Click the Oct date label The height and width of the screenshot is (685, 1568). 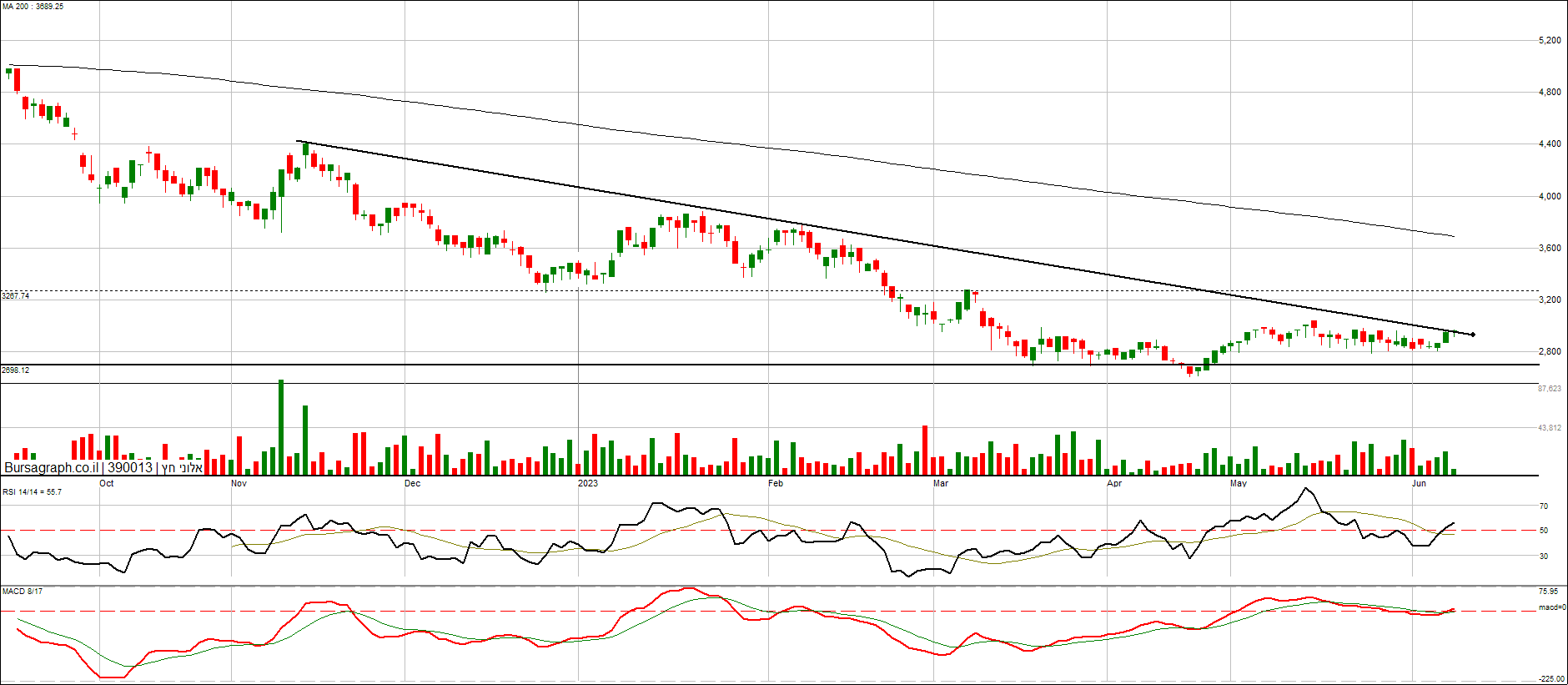pyautogui.click(x=107, y=483)
